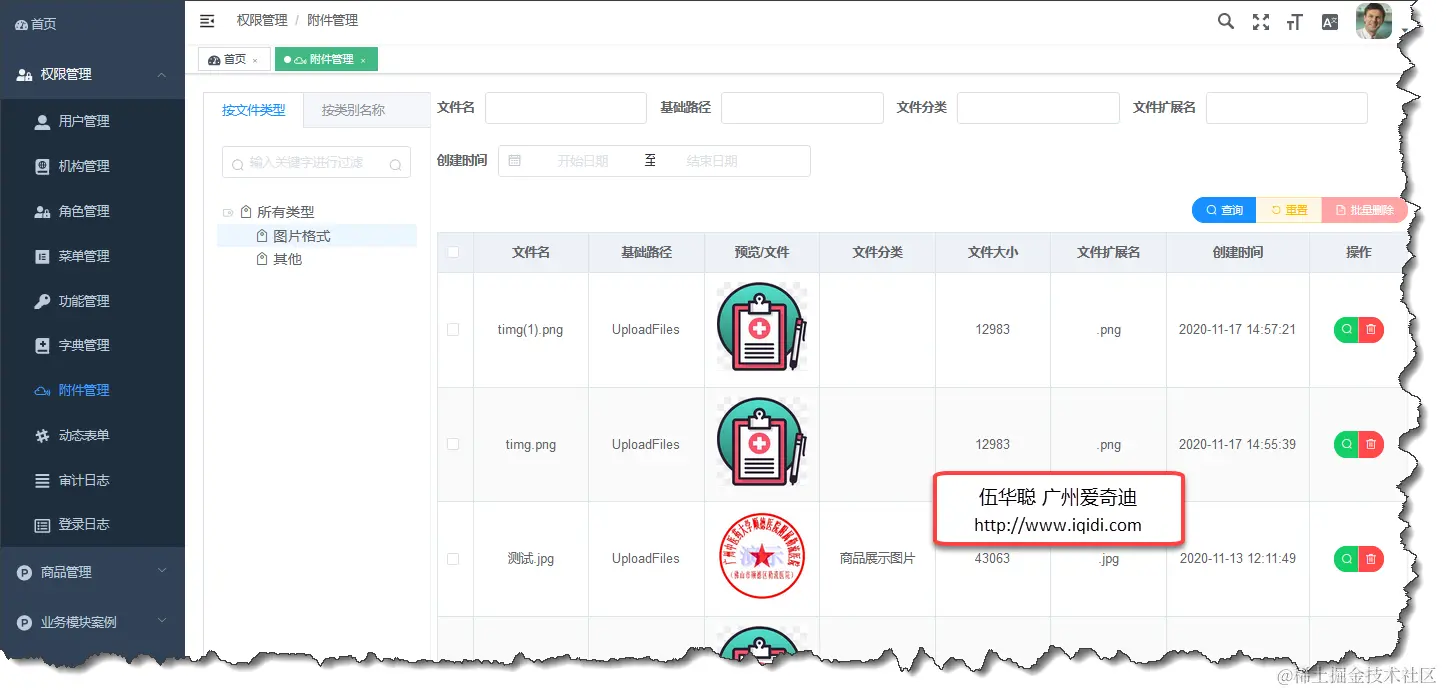Toggle the select-all checkbox in table header

point(453,252)
